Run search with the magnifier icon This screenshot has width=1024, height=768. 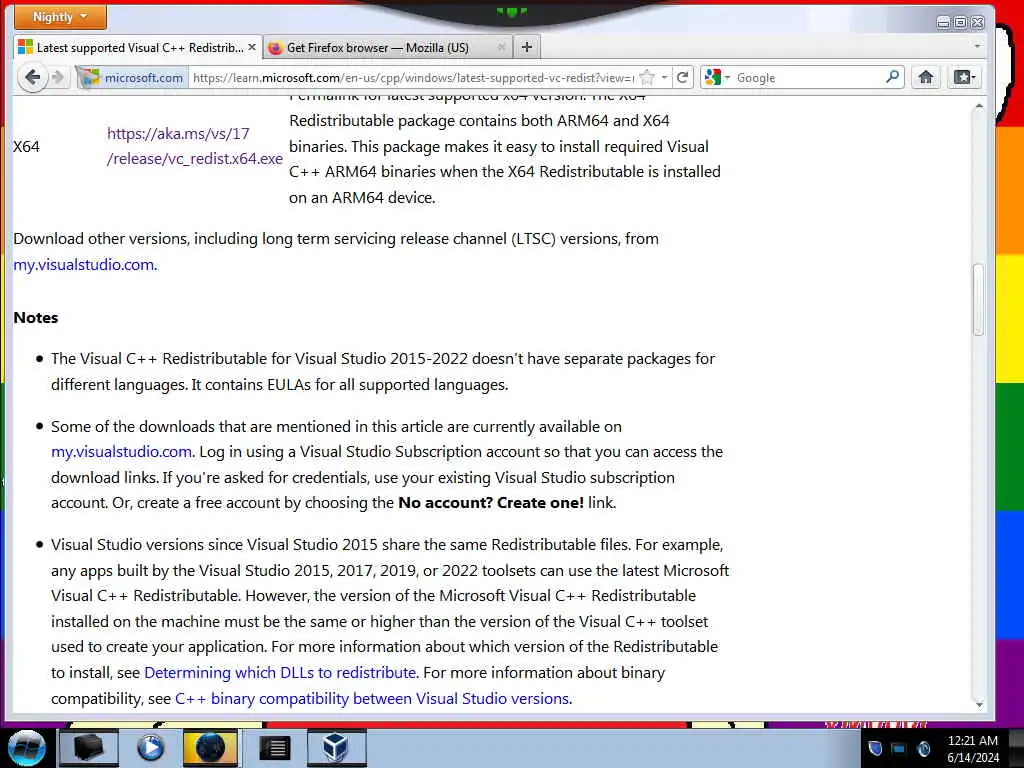pyautogui.click(x=892, y=77)
